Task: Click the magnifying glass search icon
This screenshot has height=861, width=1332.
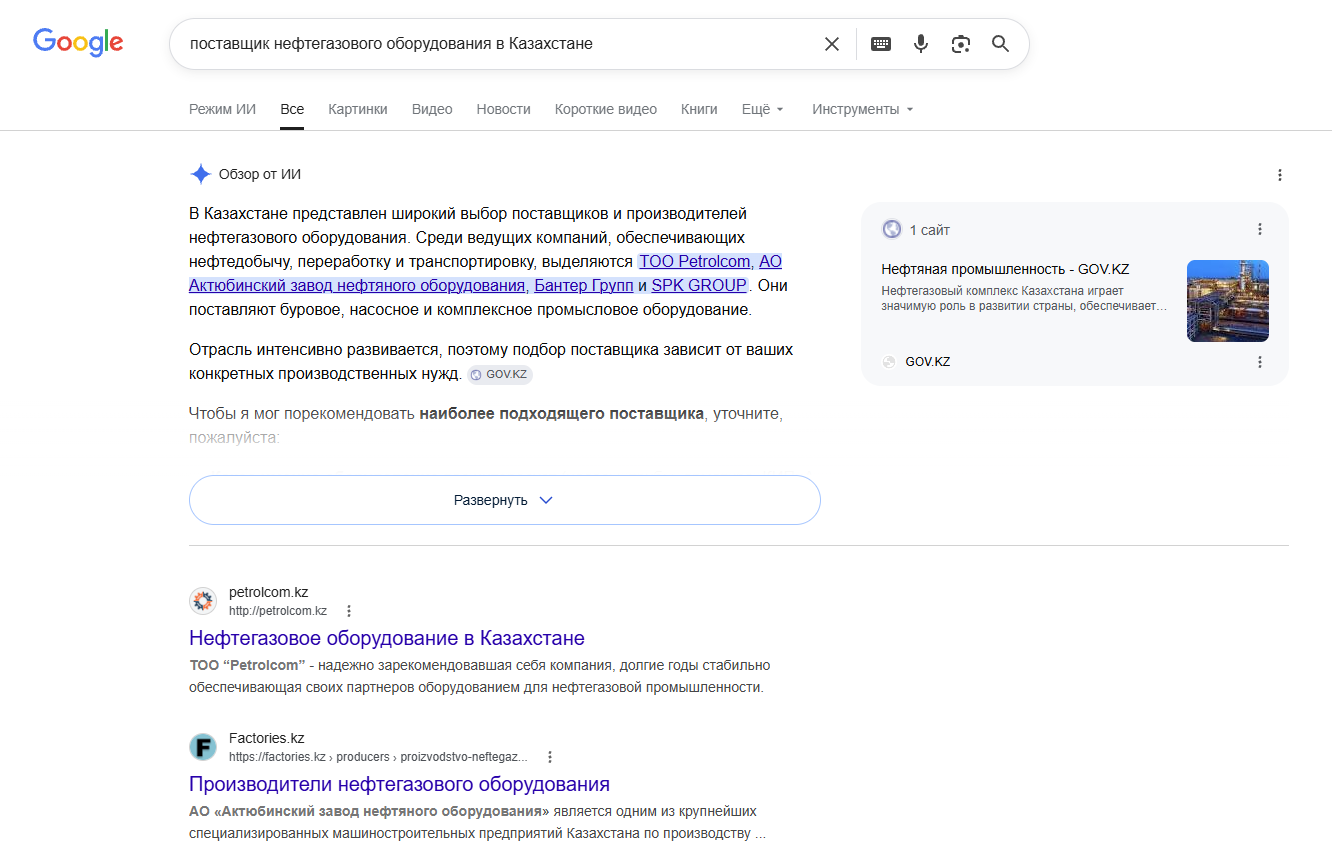Action: tap(1001, 44)
